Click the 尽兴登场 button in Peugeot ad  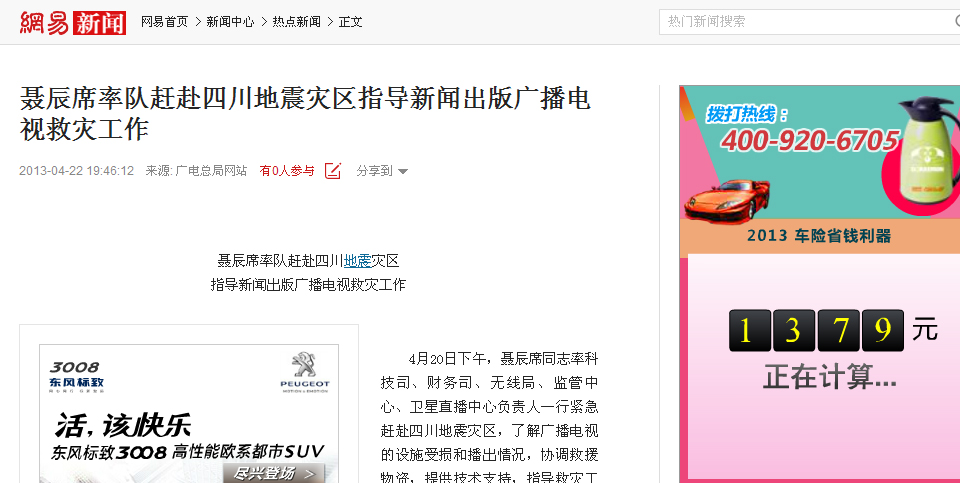point(273,473)
